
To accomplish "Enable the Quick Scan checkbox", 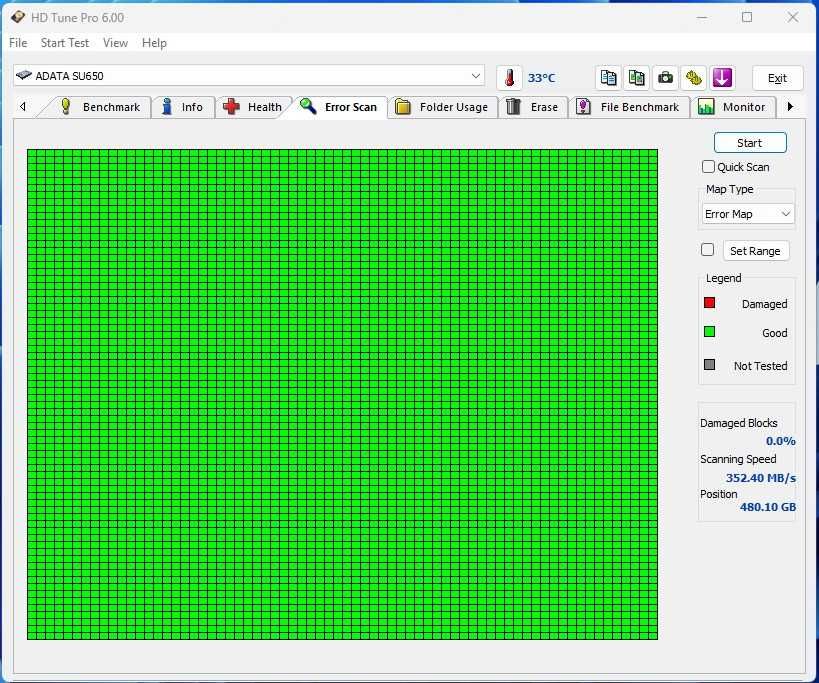I will [x=708, y=167].
